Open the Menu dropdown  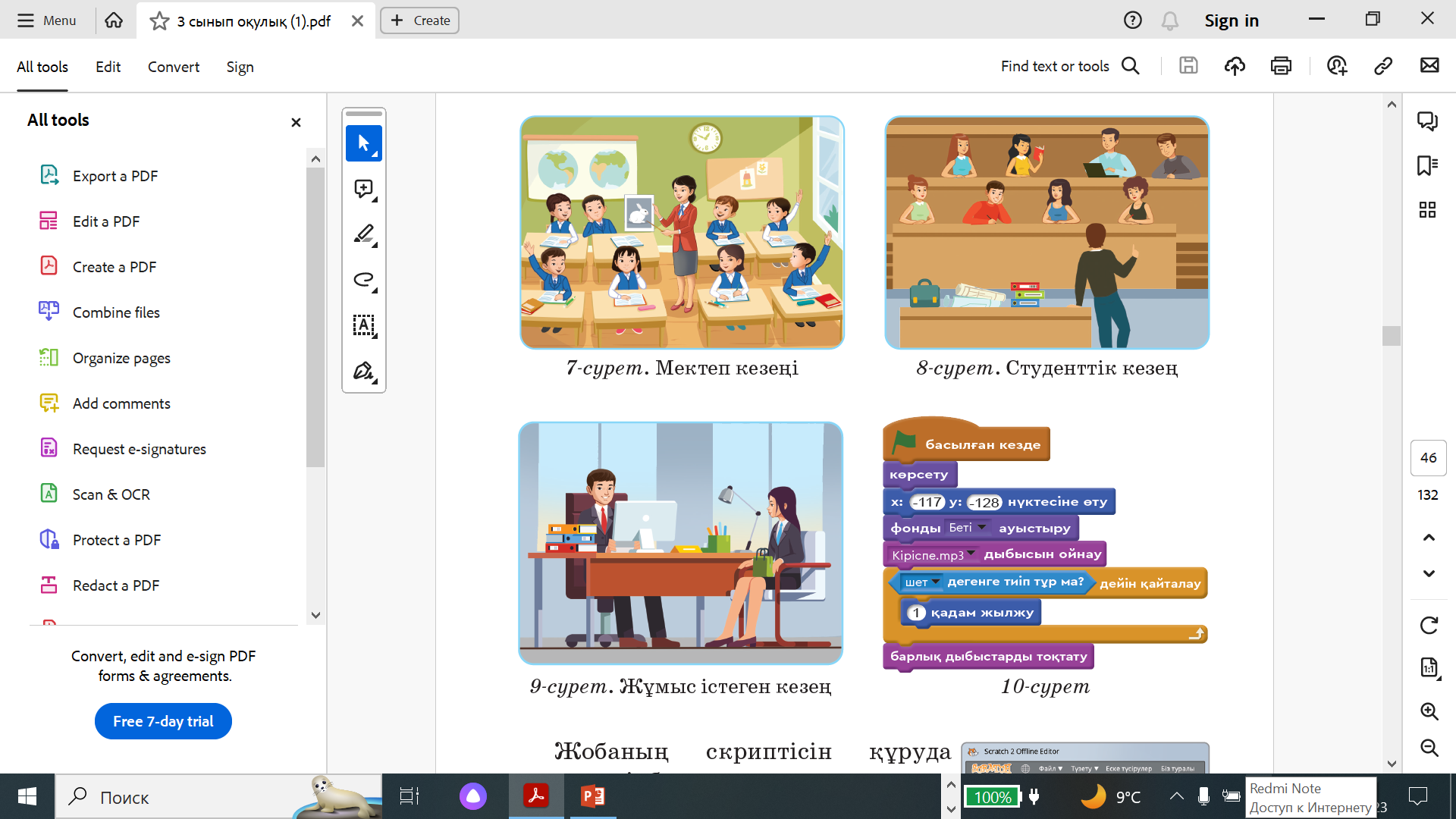[47, 20]
